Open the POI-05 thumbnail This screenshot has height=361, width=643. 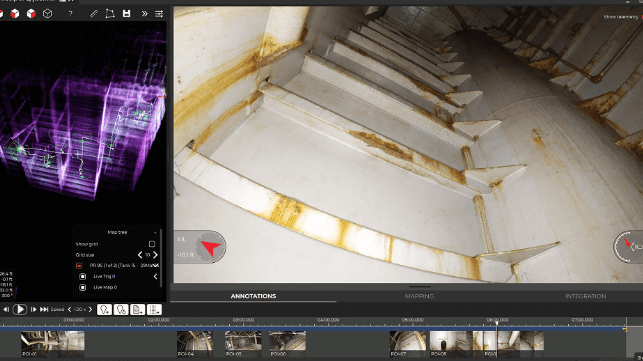click(x=243, y=344)
